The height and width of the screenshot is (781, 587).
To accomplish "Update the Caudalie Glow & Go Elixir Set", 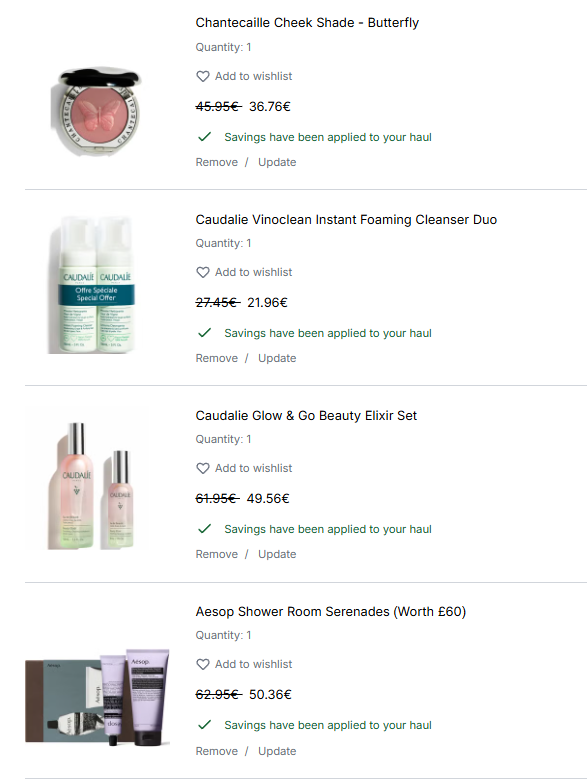I will click(277, 554).
